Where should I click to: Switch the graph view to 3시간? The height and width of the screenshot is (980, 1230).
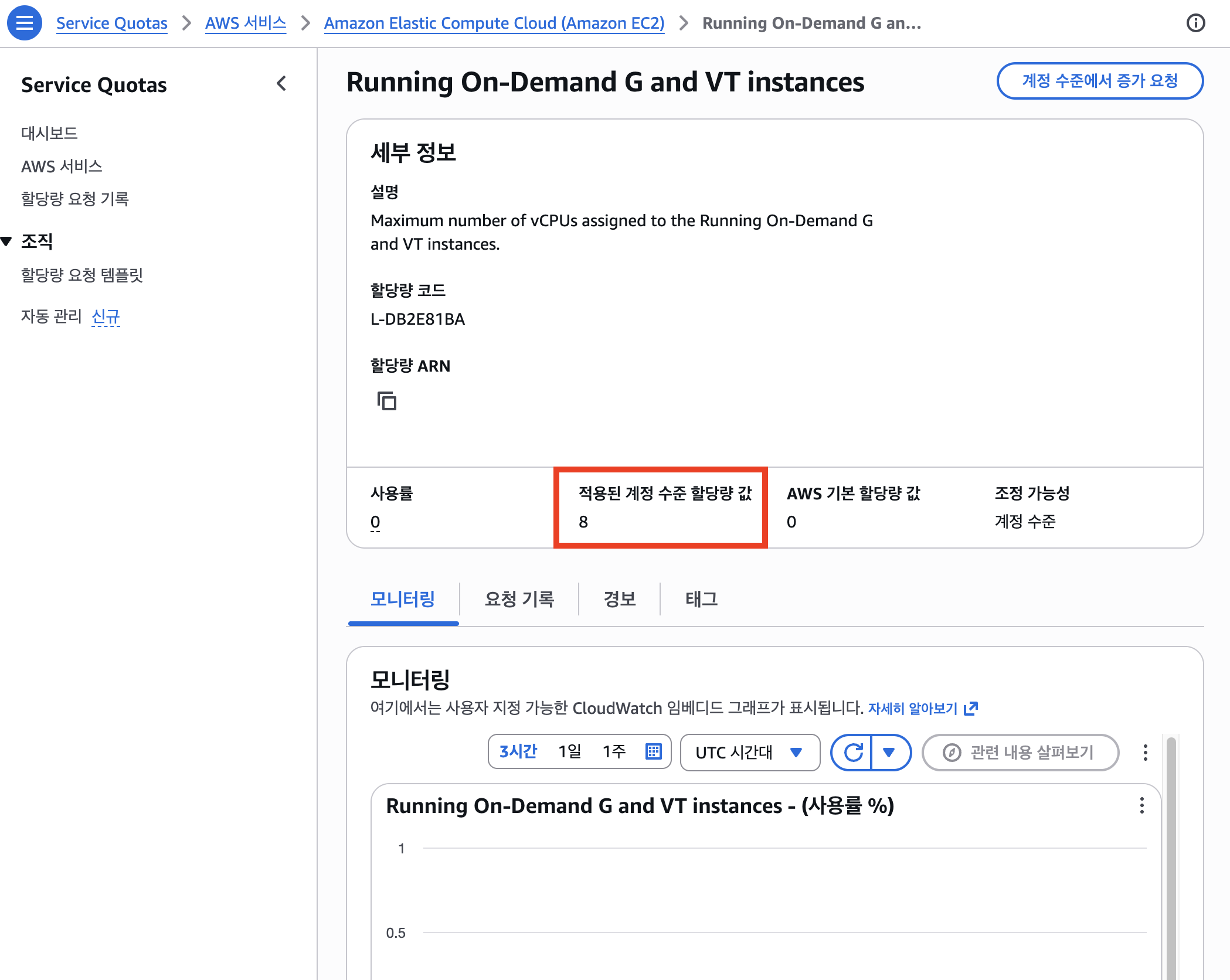click(x=518, y=752)
